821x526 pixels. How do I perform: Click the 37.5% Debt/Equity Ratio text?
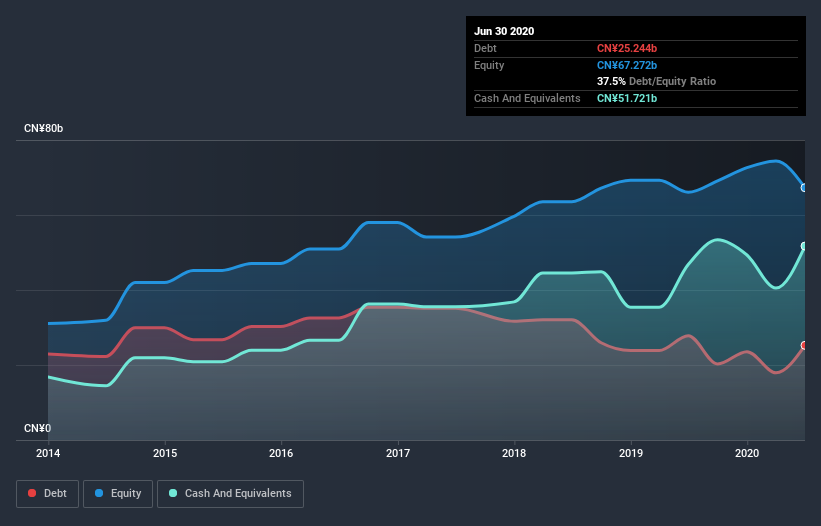(x=657, y=82)
